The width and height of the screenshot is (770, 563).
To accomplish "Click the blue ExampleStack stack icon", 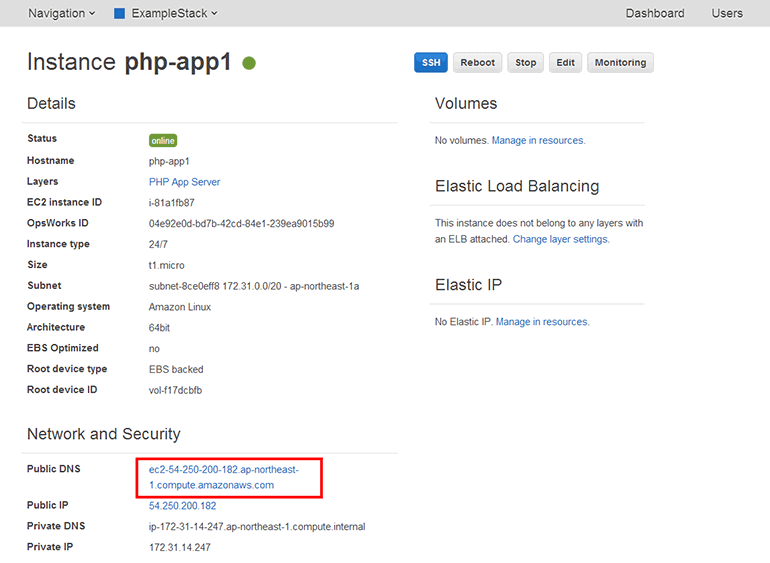I will coord(119,14).
